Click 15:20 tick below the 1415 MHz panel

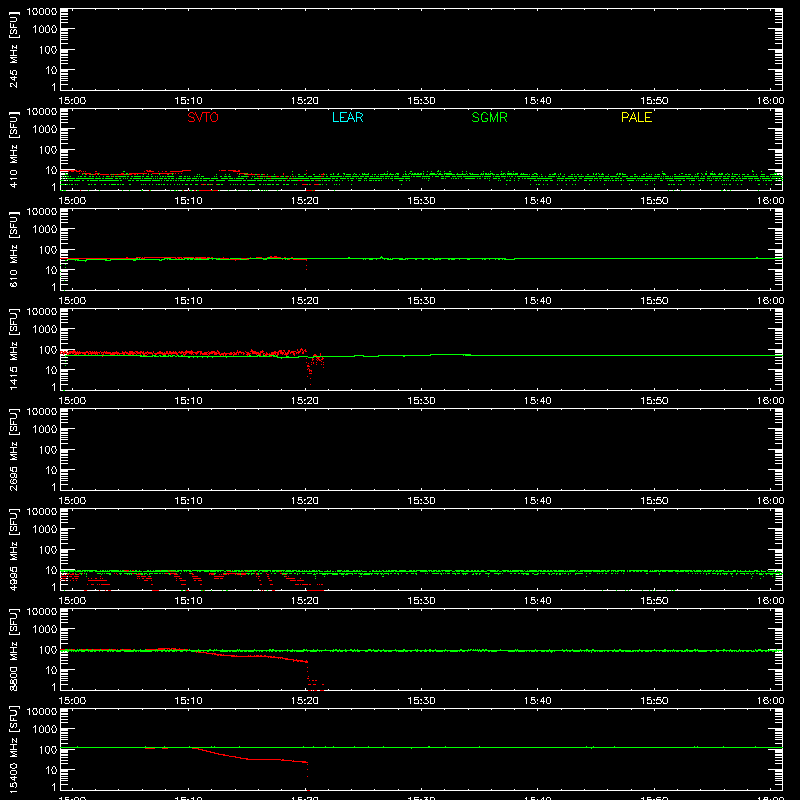click(x=305, y=401)
